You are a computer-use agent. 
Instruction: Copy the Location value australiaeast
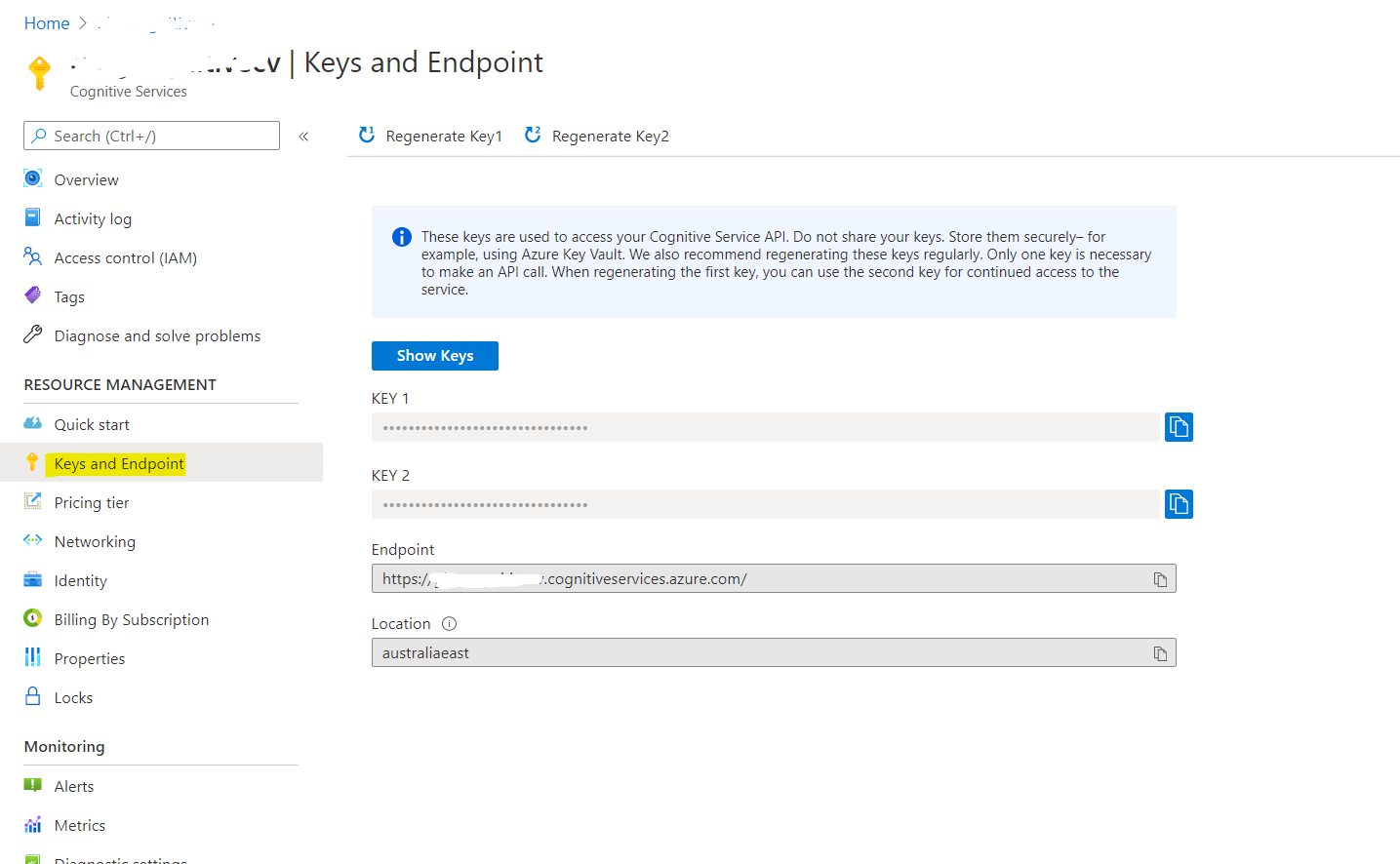[x=1160, y=653]
